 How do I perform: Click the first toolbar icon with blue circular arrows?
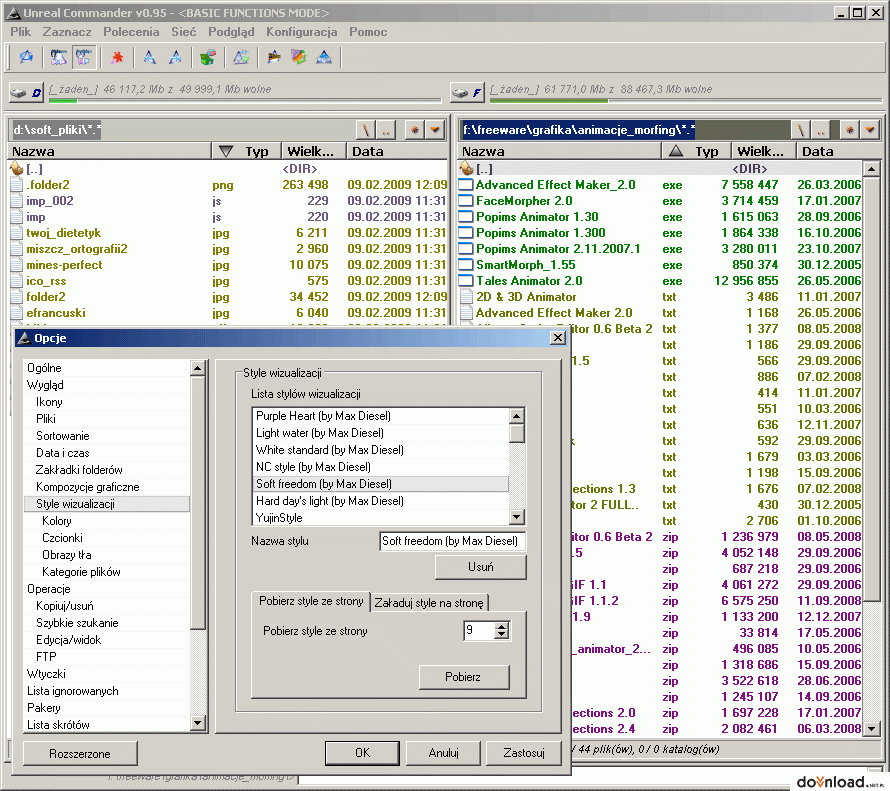(x=26, y=57)
